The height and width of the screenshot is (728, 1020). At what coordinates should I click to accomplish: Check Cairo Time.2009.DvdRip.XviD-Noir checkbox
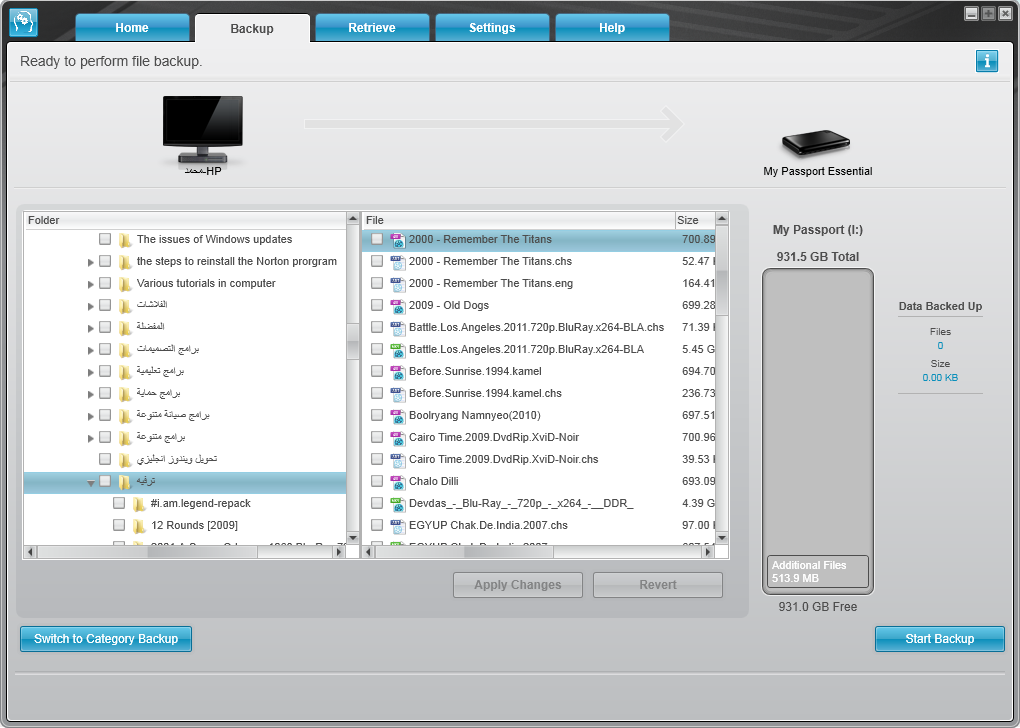(377, 437)
